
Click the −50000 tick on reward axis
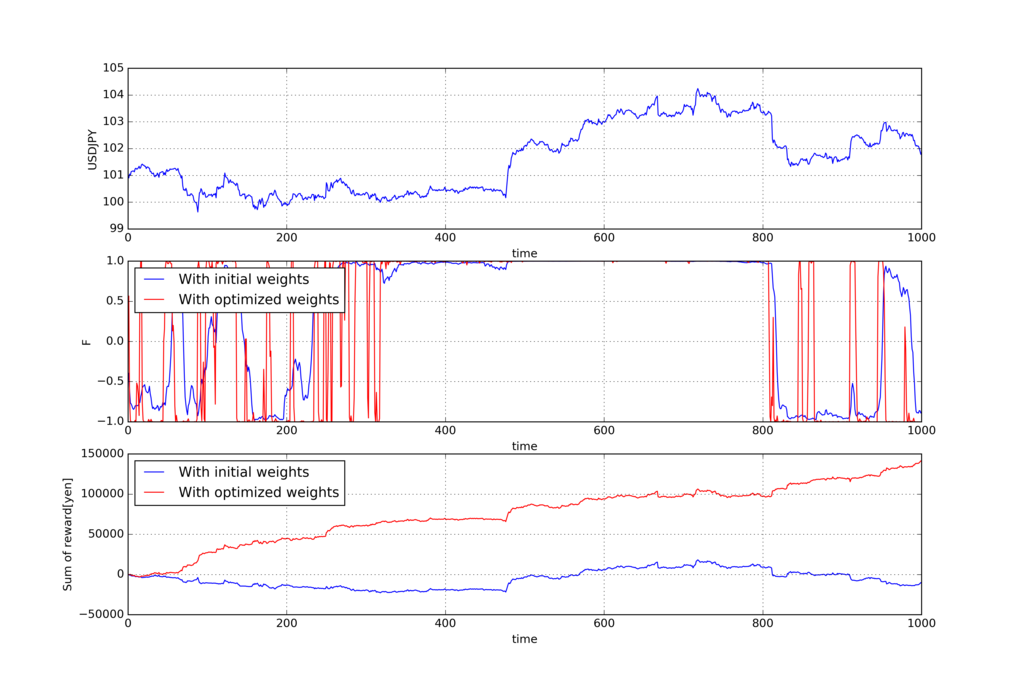(101, 614)
